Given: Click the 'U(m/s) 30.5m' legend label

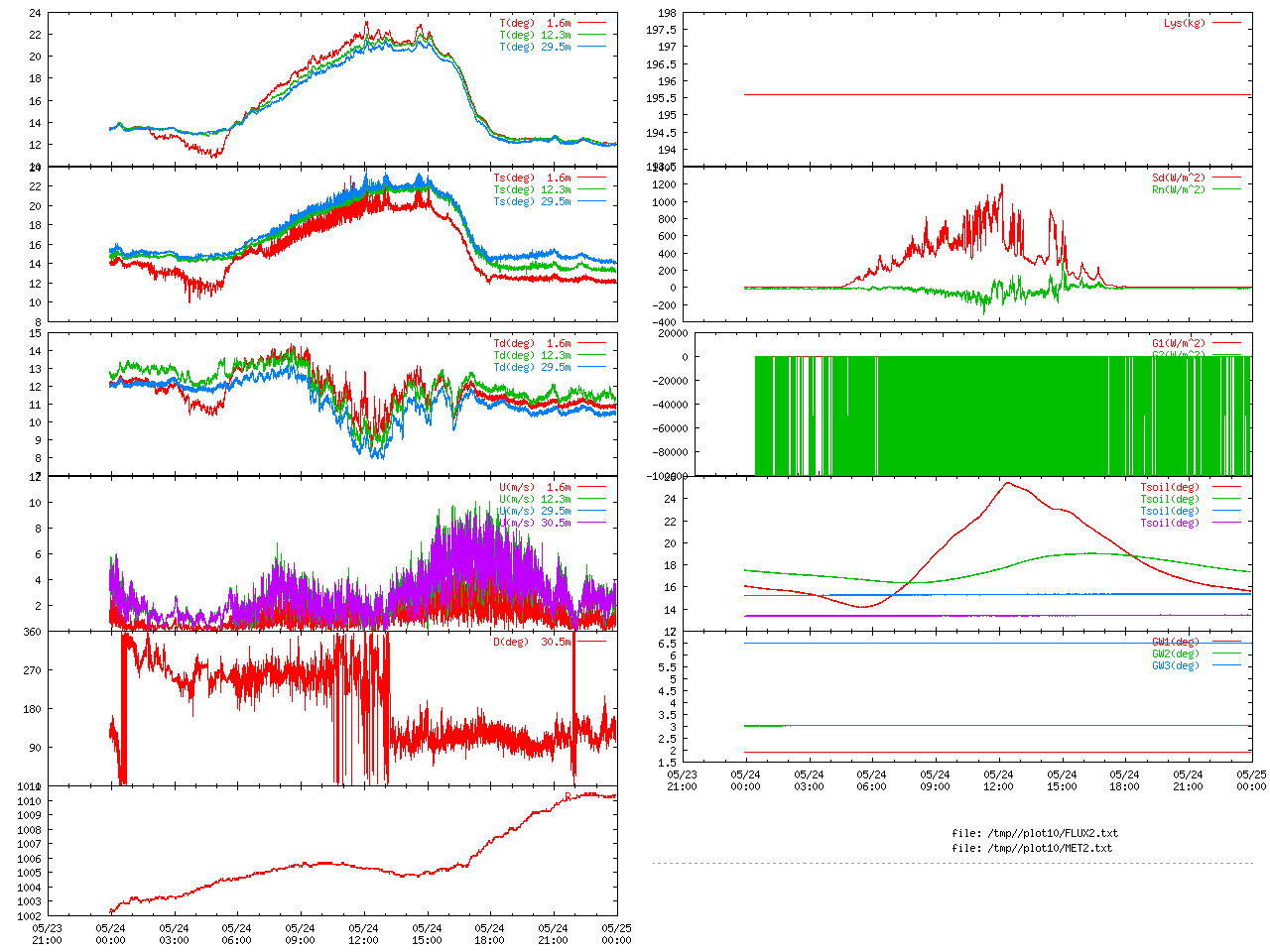Looking at the screenshot, I should coord(536,523).
